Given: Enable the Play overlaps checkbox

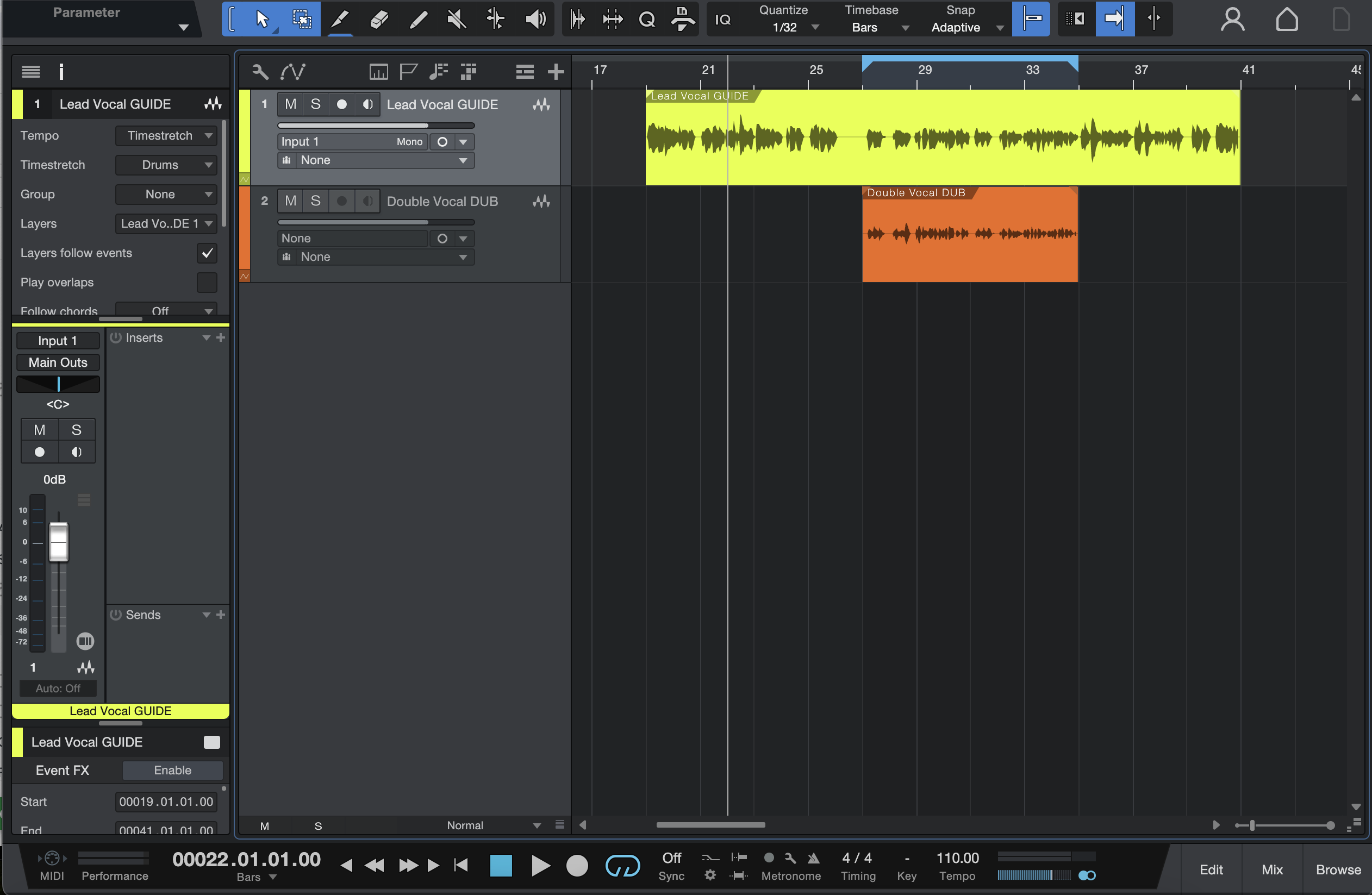Looking at the screenshot, I should coord(207,283).
